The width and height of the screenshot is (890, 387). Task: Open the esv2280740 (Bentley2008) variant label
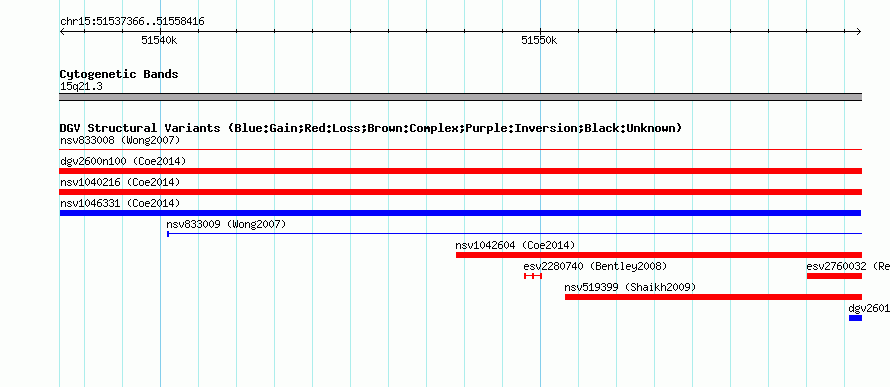[x=595, y=266]
